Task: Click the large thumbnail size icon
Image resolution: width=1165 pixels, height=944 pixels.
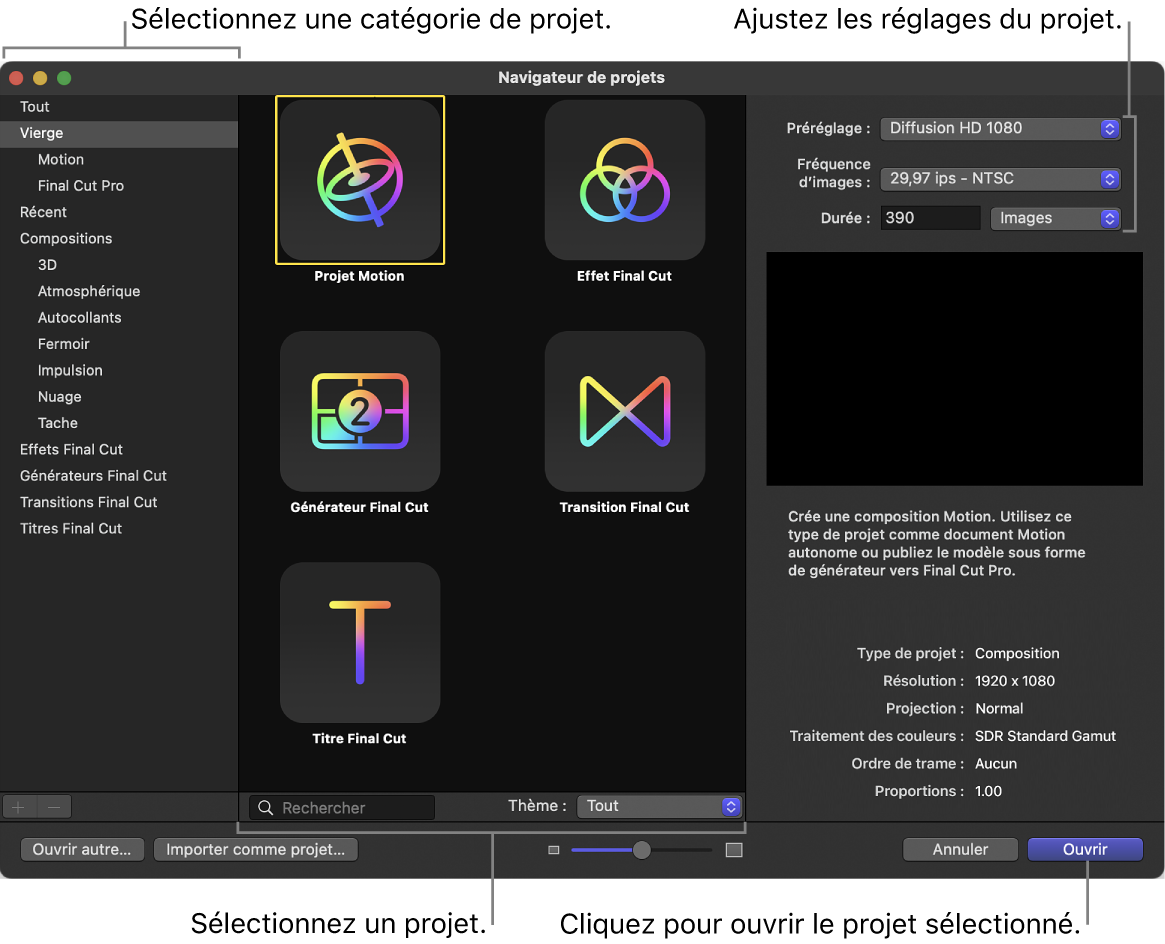Action: (x=734, y=850)
